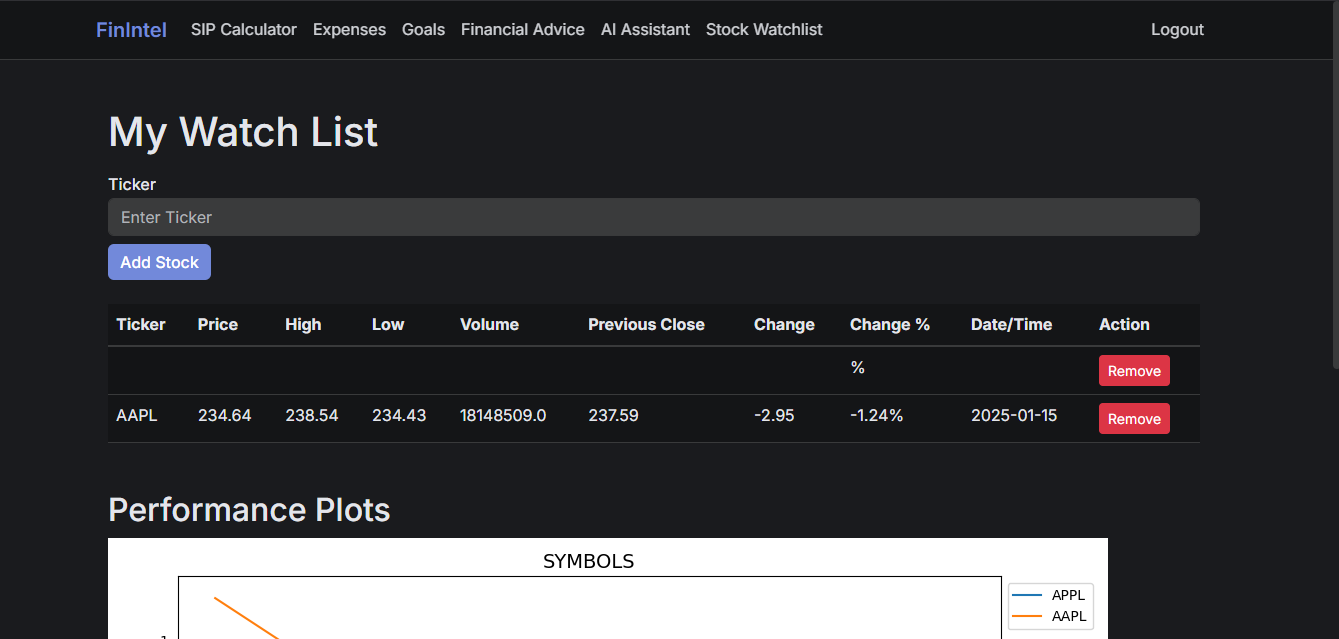This screenshot has height=639, width=1339.
Task: Click the FinIntel brand logo link
Action: 131,30
